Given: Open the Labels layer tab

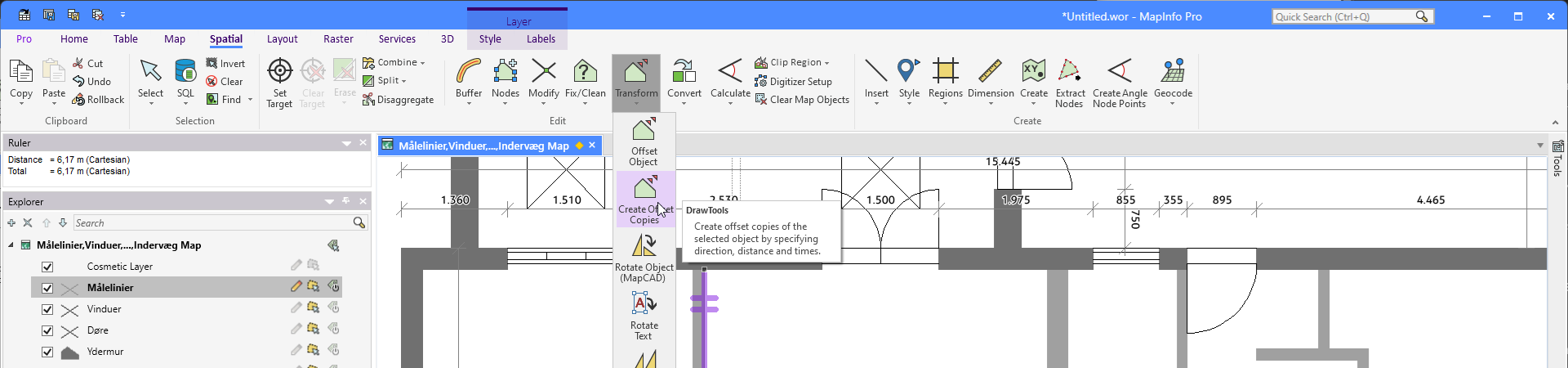Looking at the screenshot, I should 541,38.
